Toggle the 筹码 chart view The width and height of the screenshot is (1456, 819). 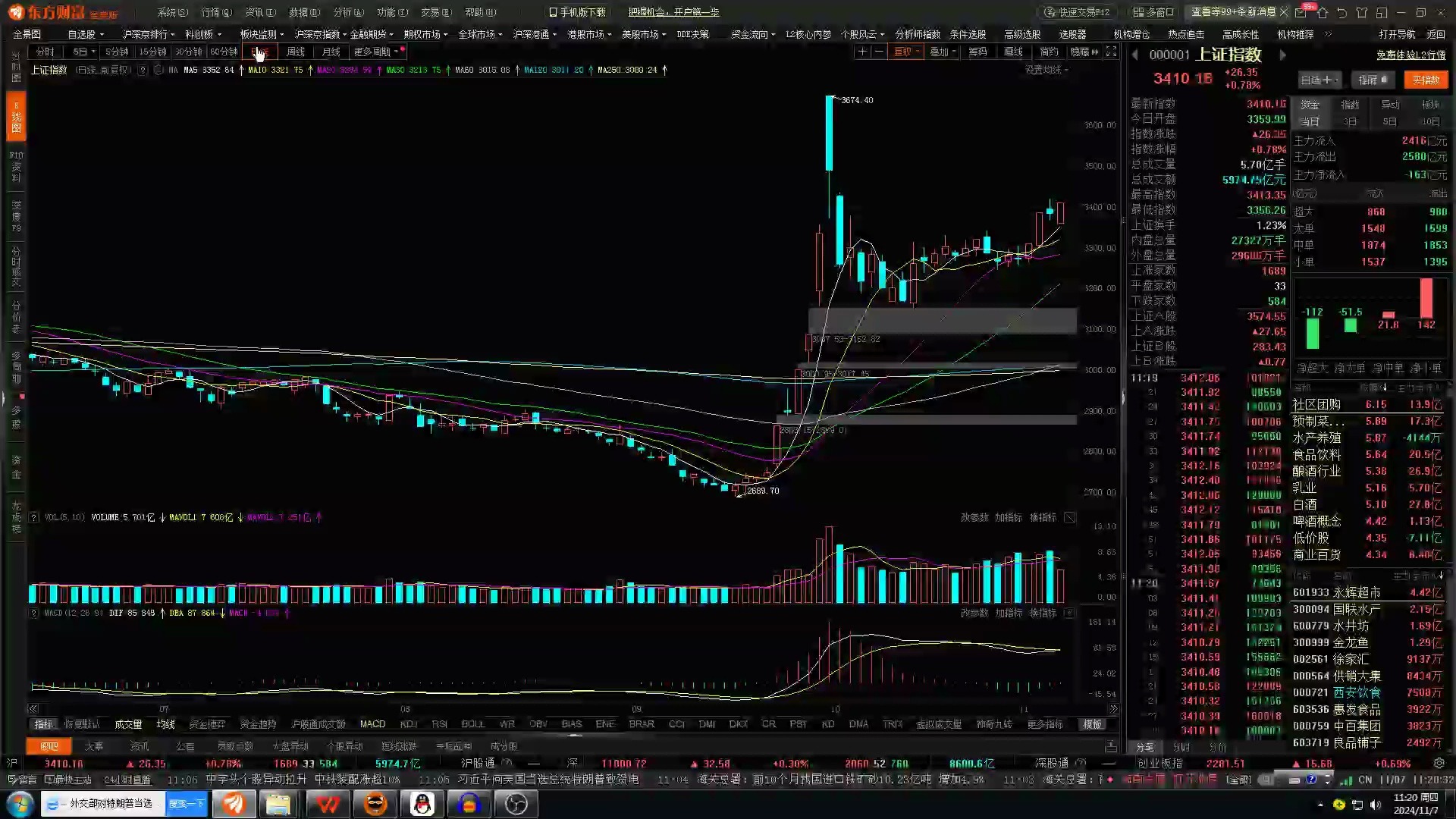click(x=977, y=52)
